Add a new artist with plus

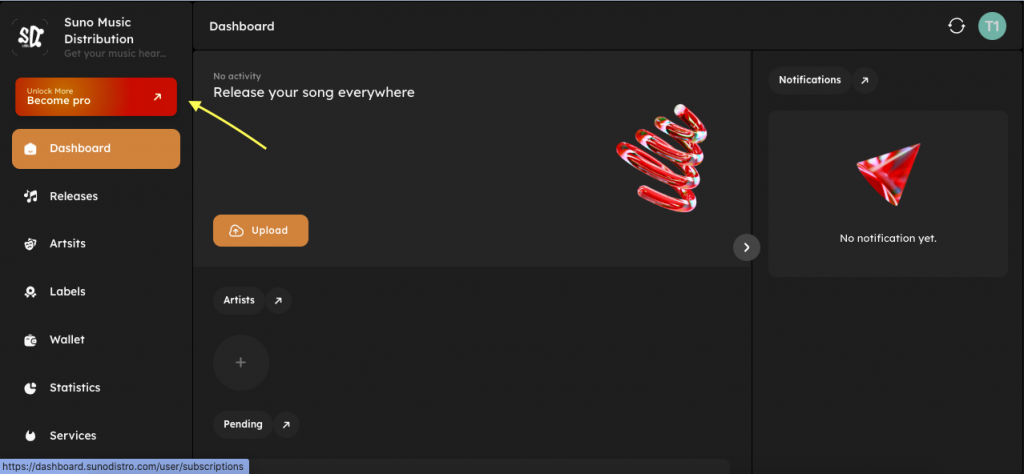click(240, 362)
